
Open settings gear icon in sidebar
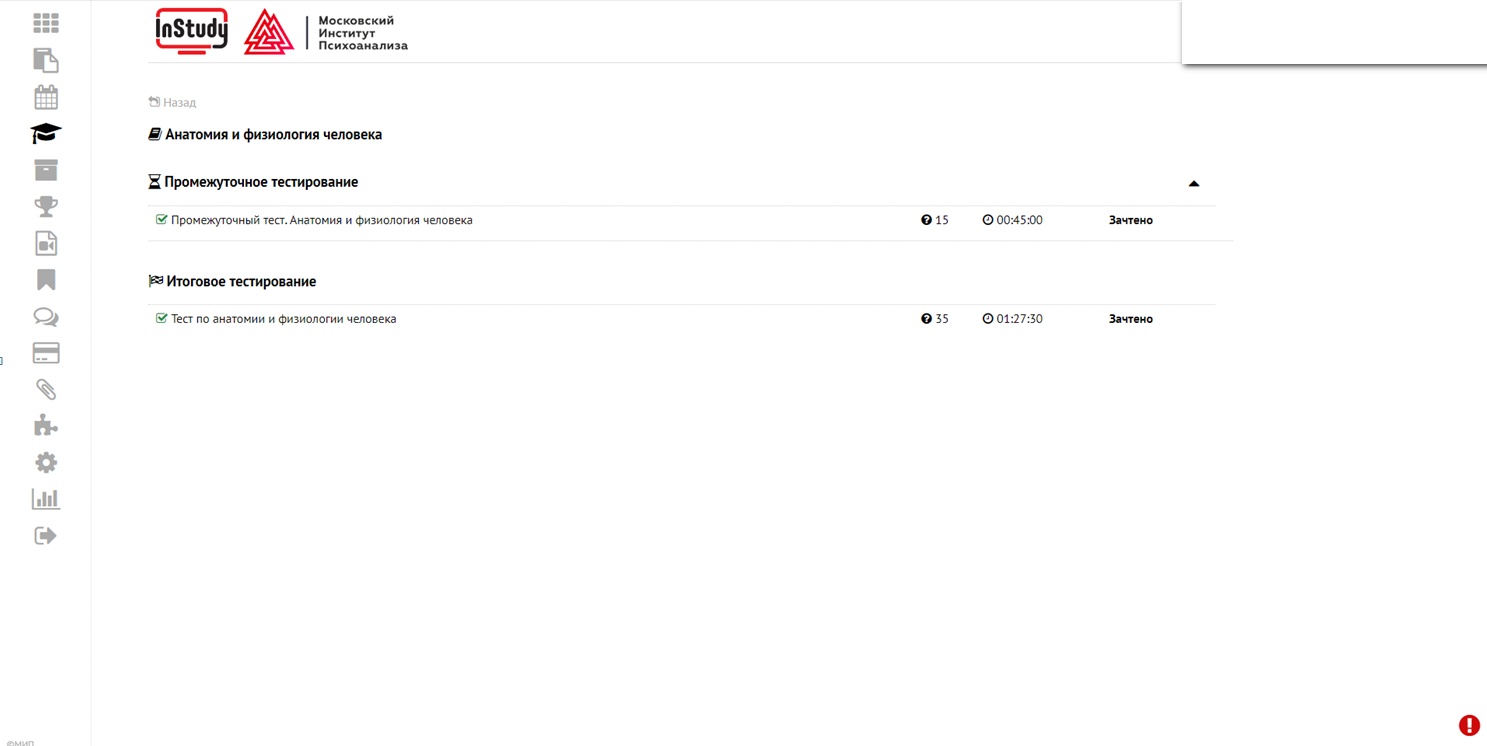coord(46,463)
